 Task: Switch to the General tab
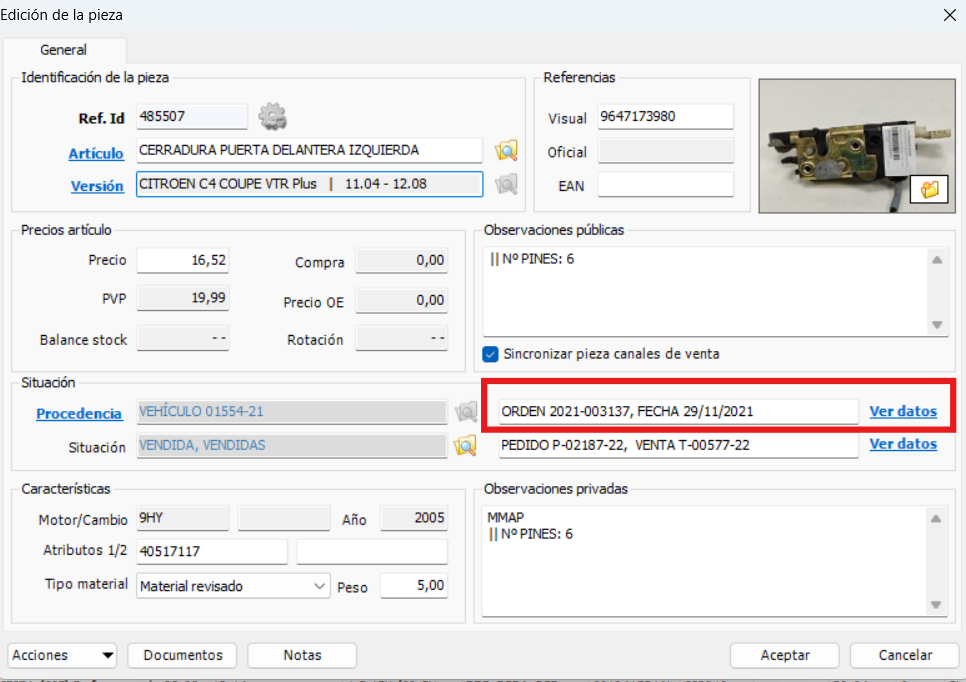point(63,50)
